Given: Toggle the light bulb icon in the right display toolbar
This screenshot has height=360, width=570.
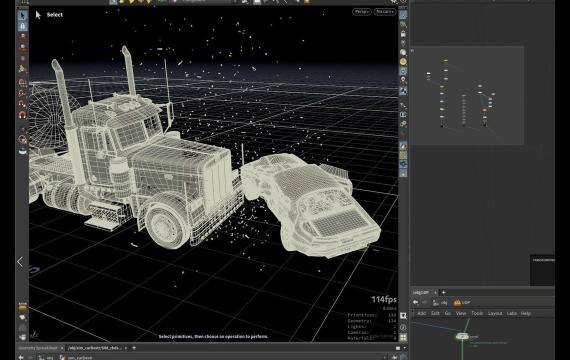Looking at the screenshot, I should pyautogui.click(x=403, y=43).
